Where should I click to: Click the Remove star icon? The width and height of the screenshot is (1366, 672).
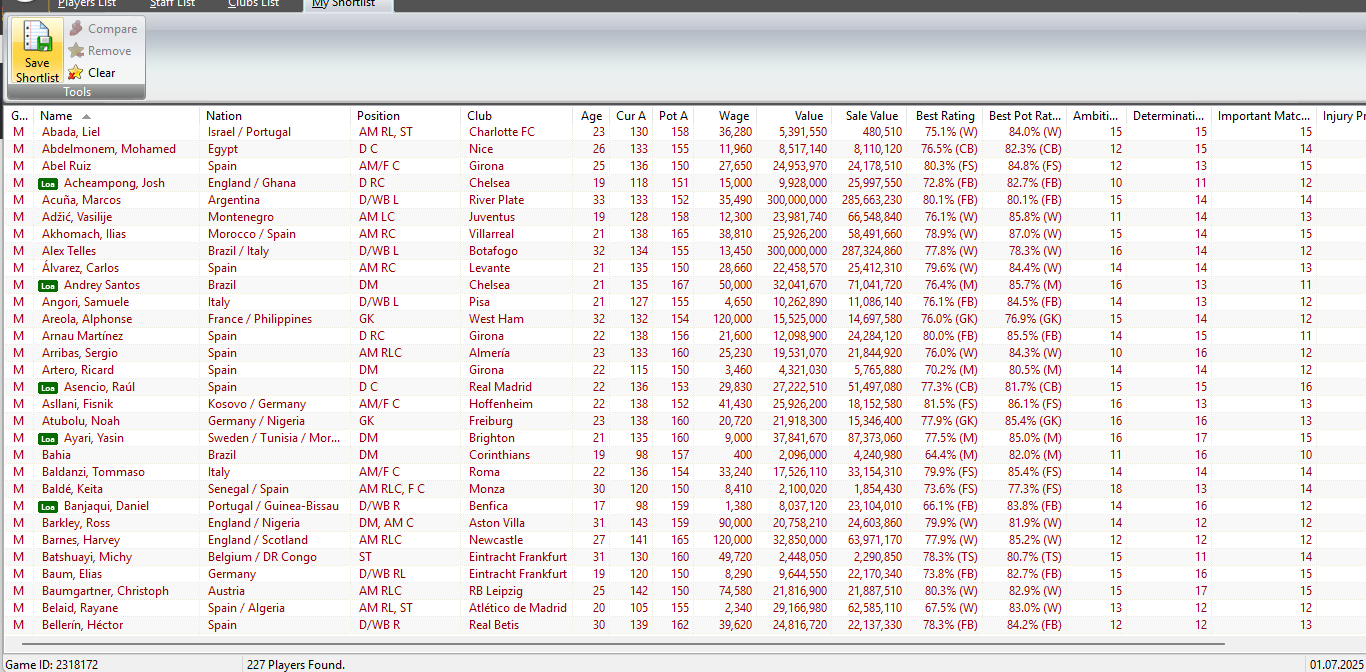(76, 51)
